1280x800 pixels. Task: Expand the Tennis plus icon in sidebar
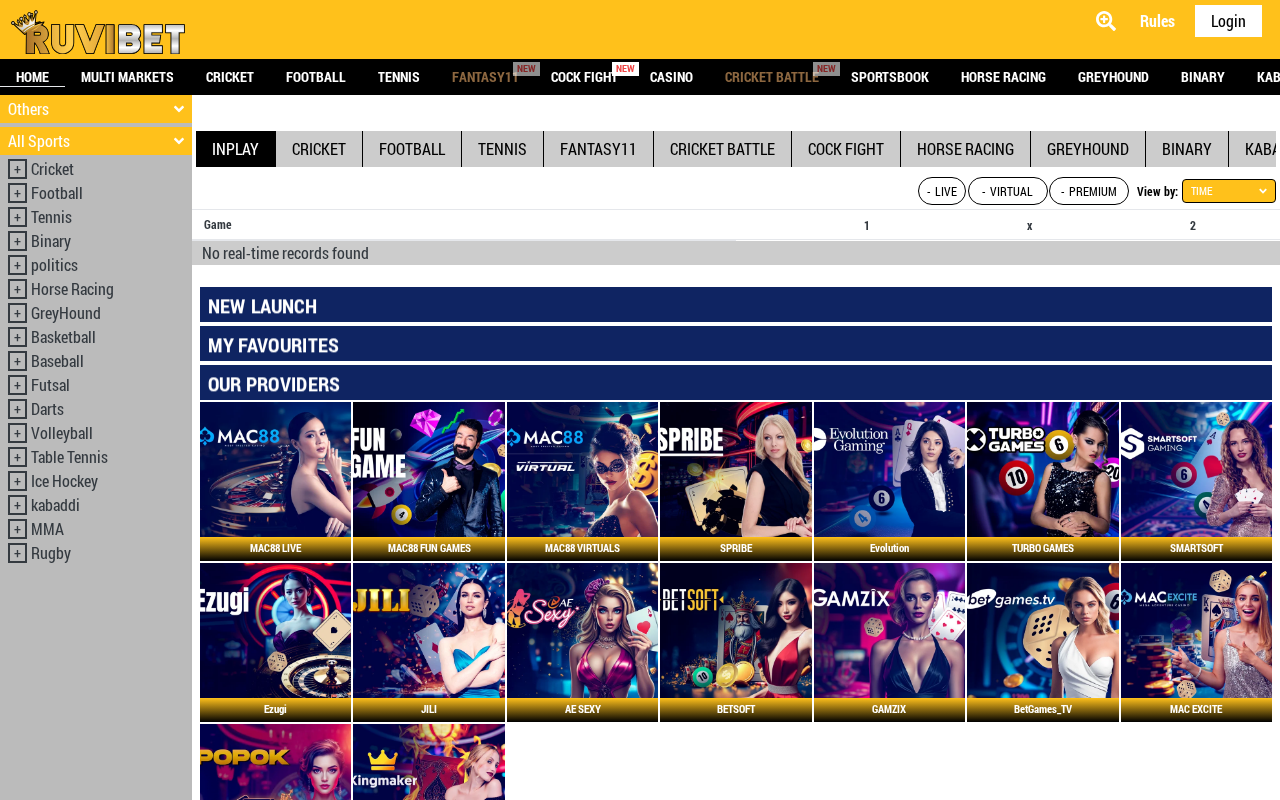tap(17, 217)
